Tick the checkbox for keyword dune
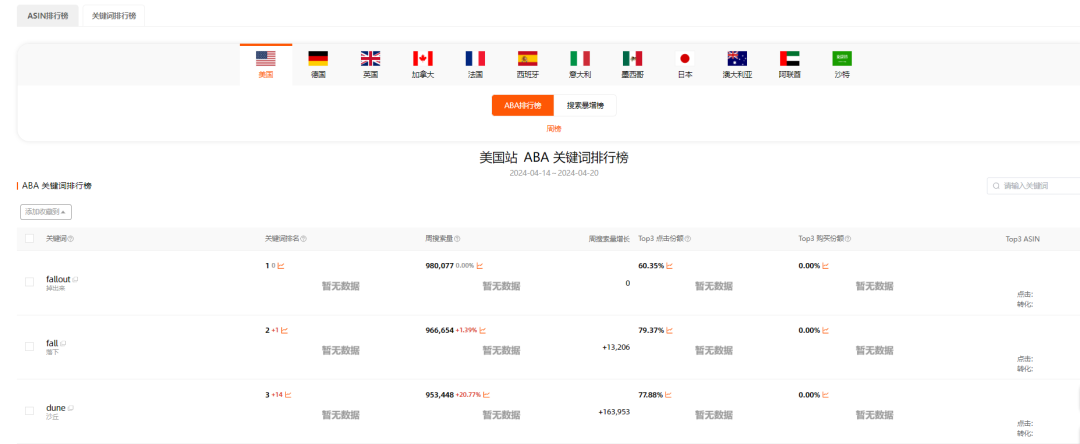The image size is (1080, 444). point(29,411)
